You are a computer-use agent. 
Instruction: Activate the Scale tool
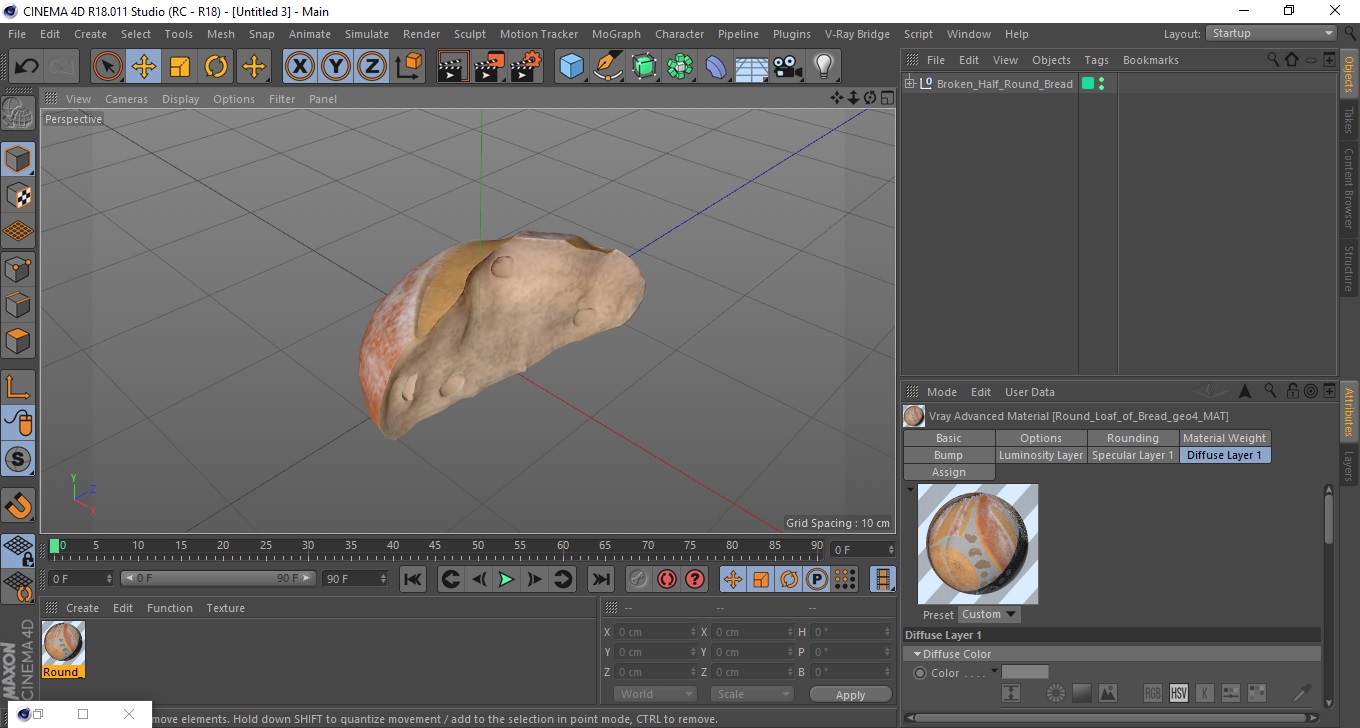[180, 67]
